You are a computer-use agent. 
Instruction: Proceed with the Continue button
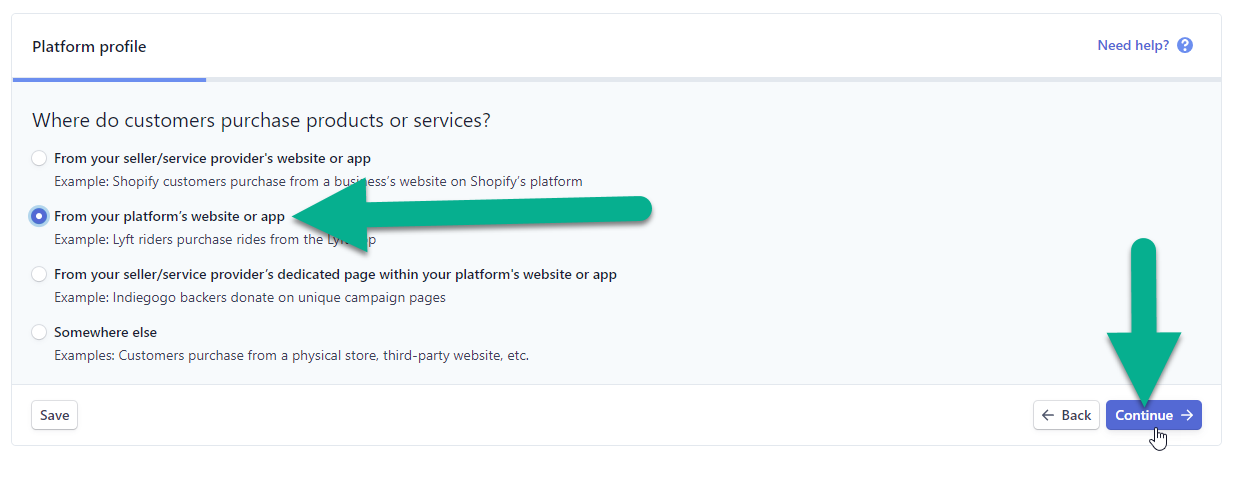[x=1154, y=415]
